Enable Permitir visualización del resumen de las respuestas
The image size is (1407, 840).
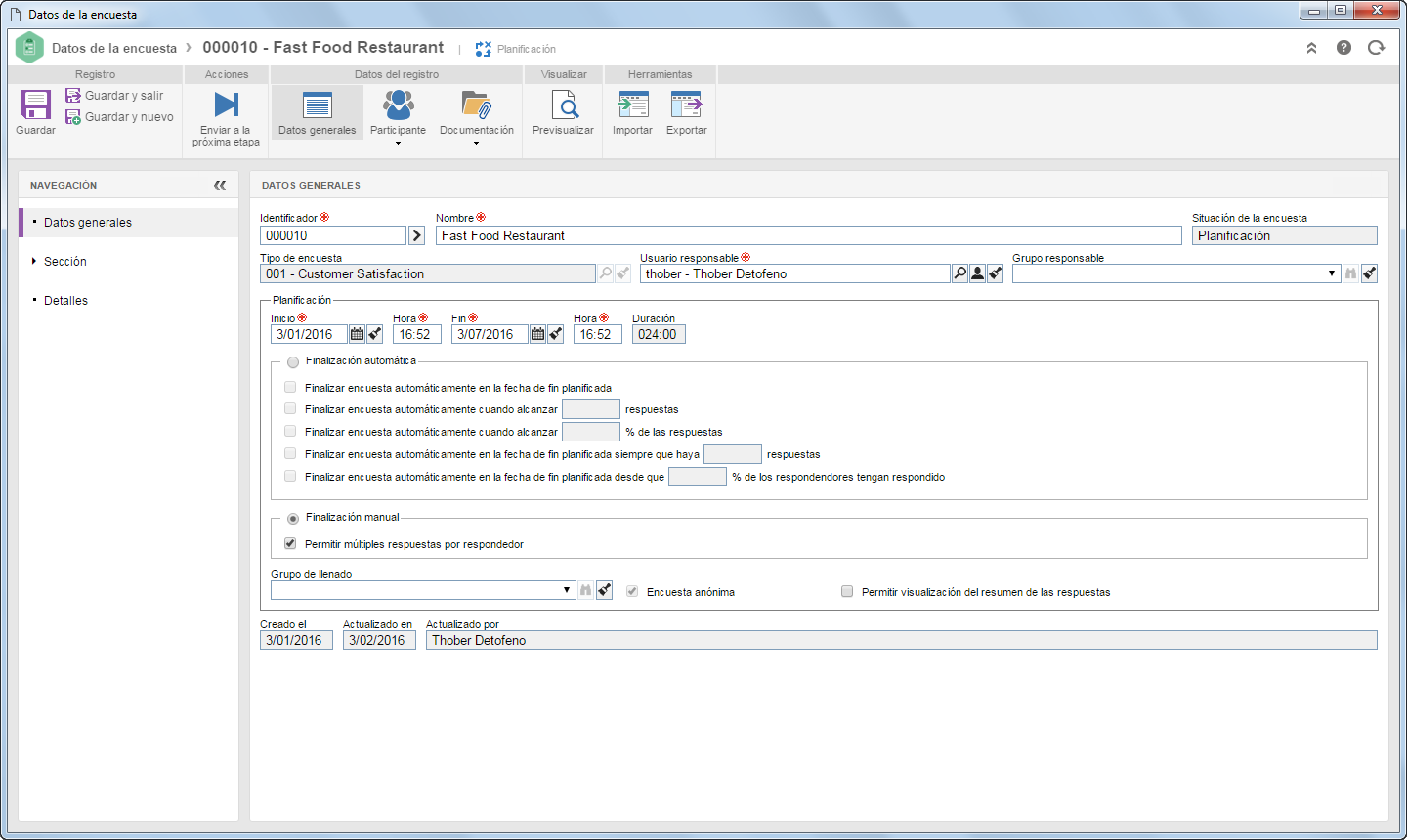(847, 591)
